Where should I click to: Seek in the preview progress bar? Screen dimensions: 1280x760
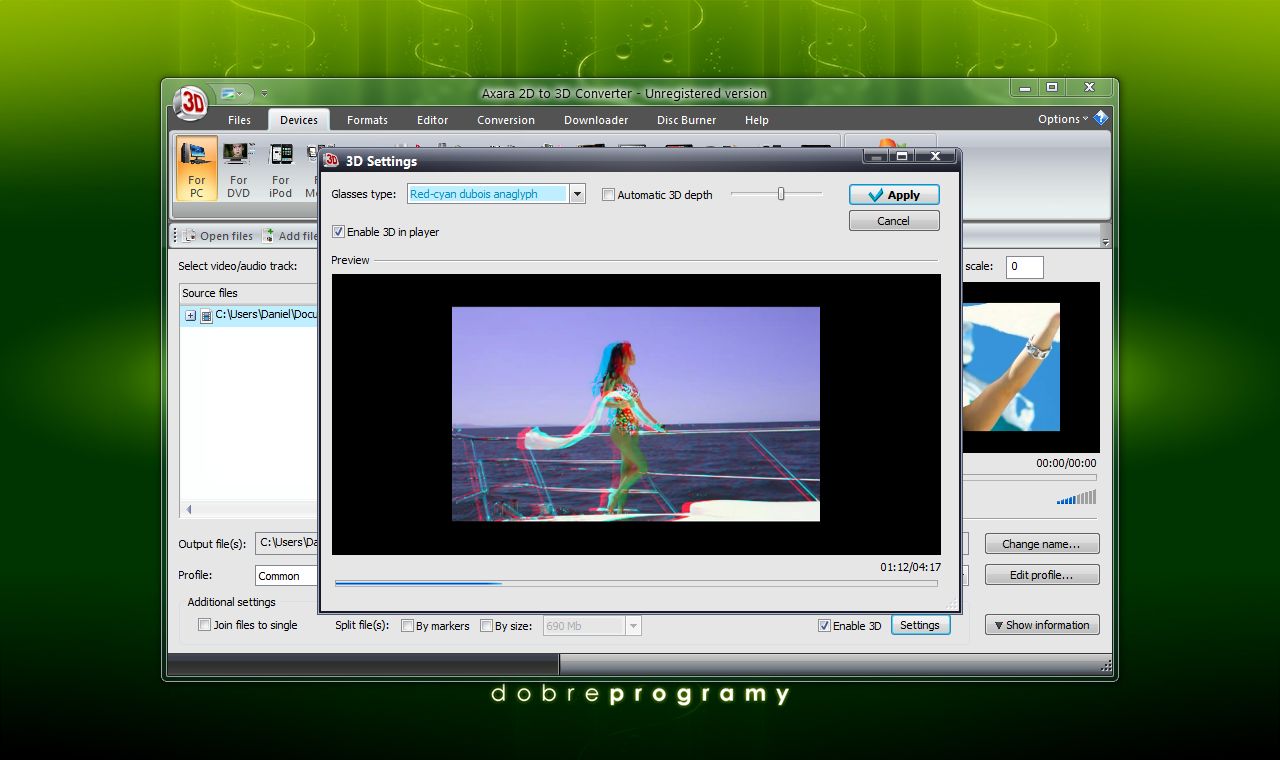pyautogui.click(x=636, y=582)
